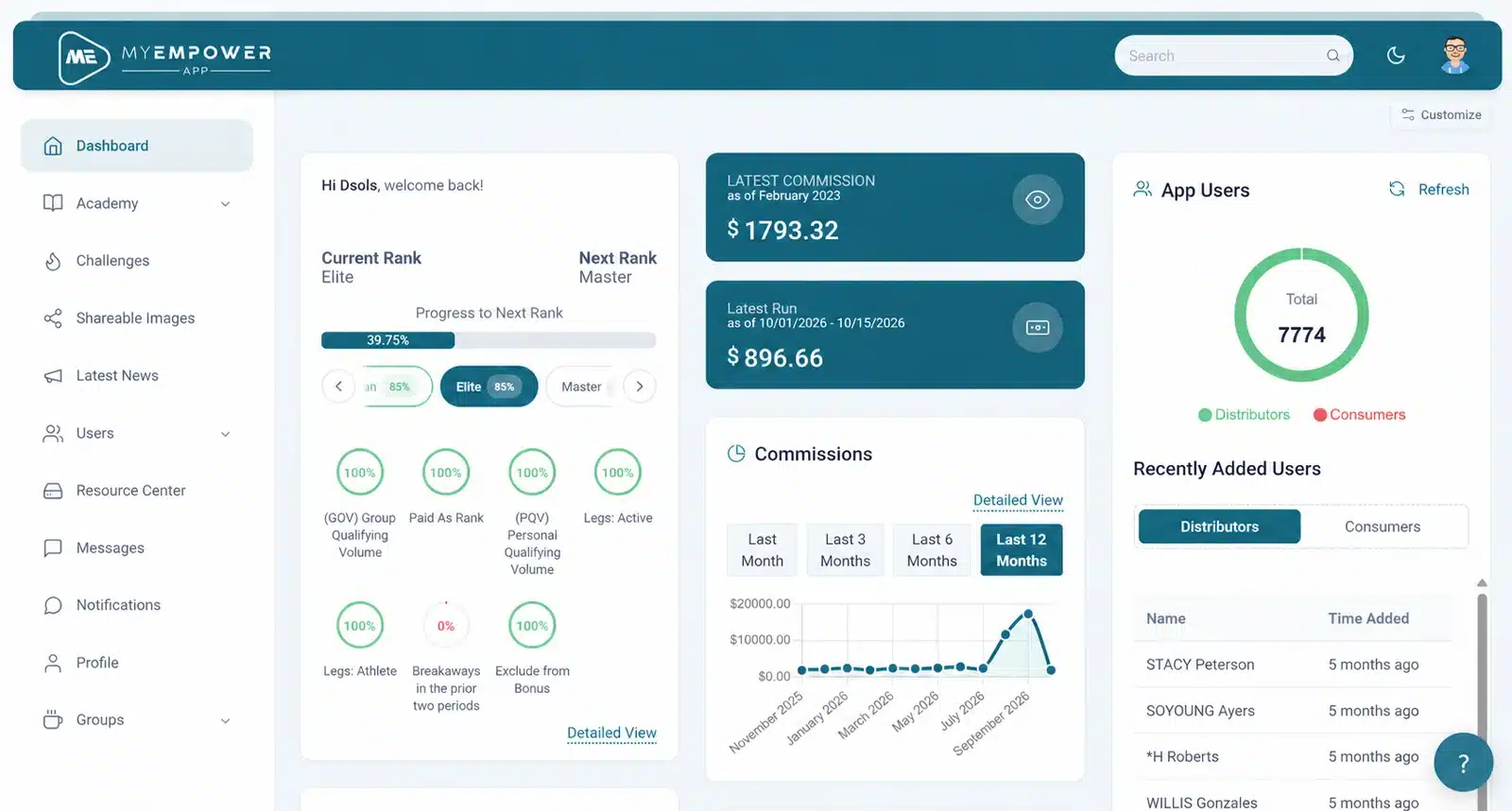Click the Commissions pie chart icon

pos(736,454)
